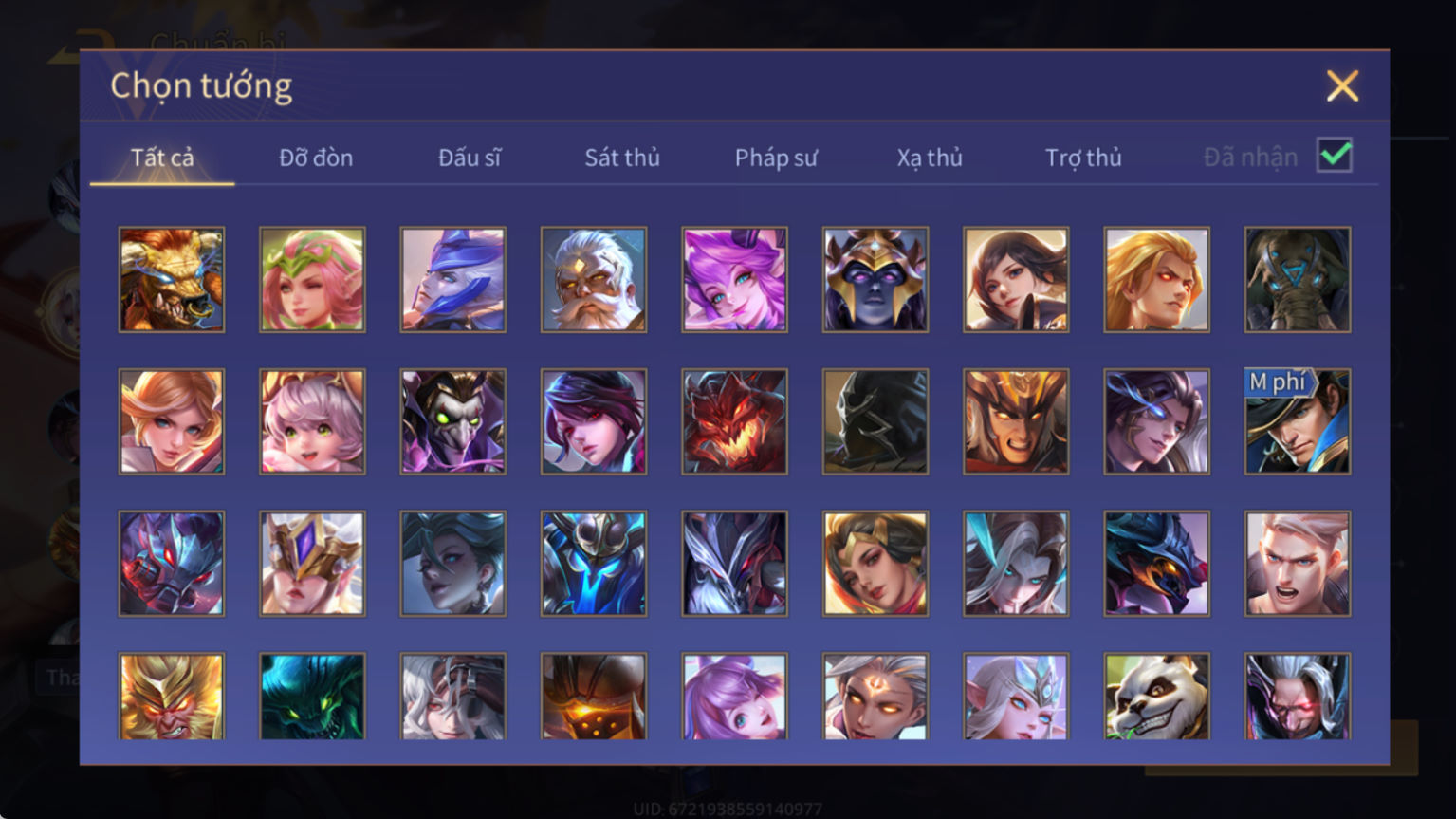Screen dimensions: 1456x819
Task: Select the black hooded assassin portrait
Action: pos(875,421)
